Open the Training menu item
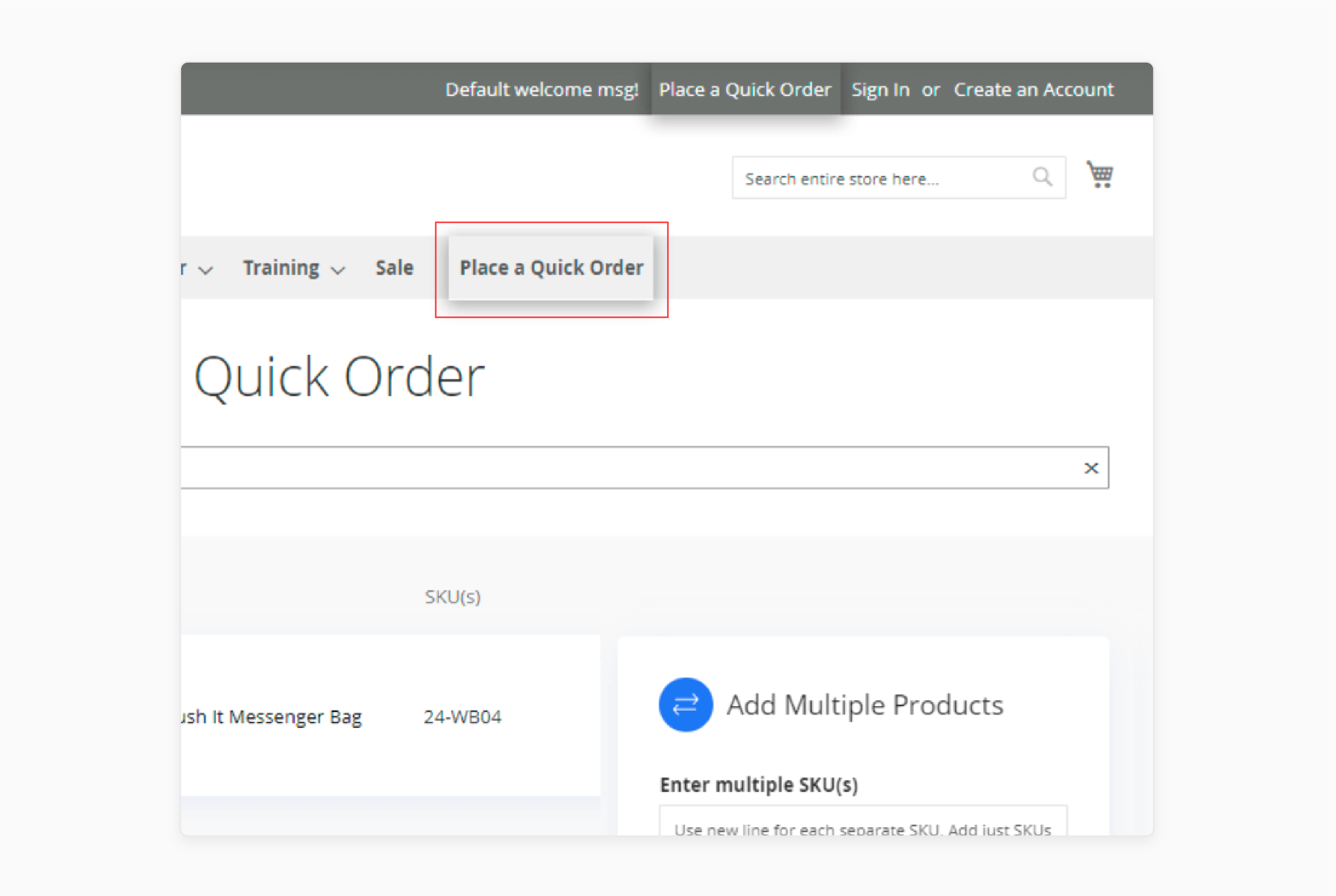1336x896 pixels. (281, 267)
